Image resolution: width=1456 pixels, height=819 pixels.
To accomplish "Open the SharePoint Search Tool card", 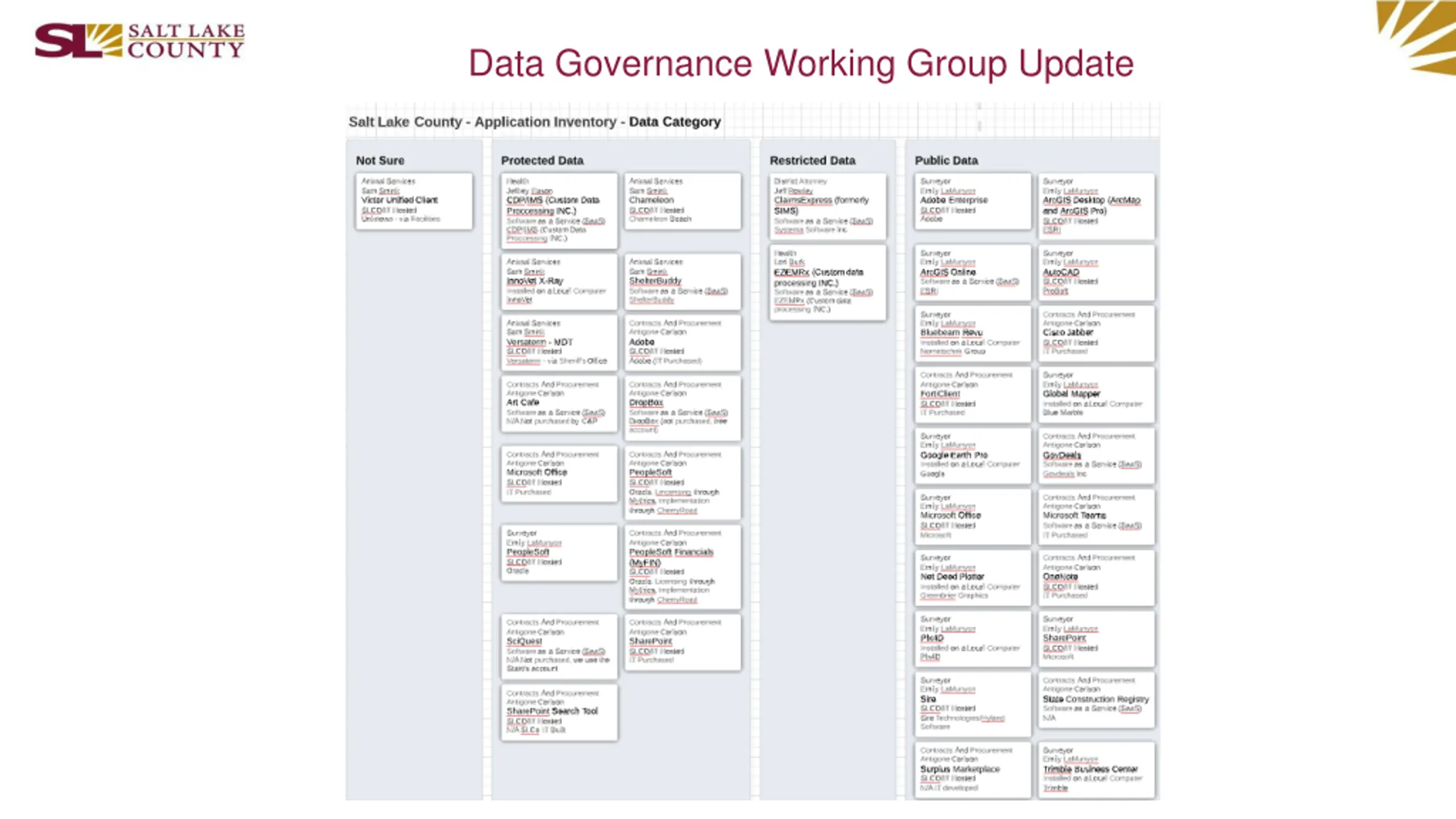I will click(x=559, y=713).
